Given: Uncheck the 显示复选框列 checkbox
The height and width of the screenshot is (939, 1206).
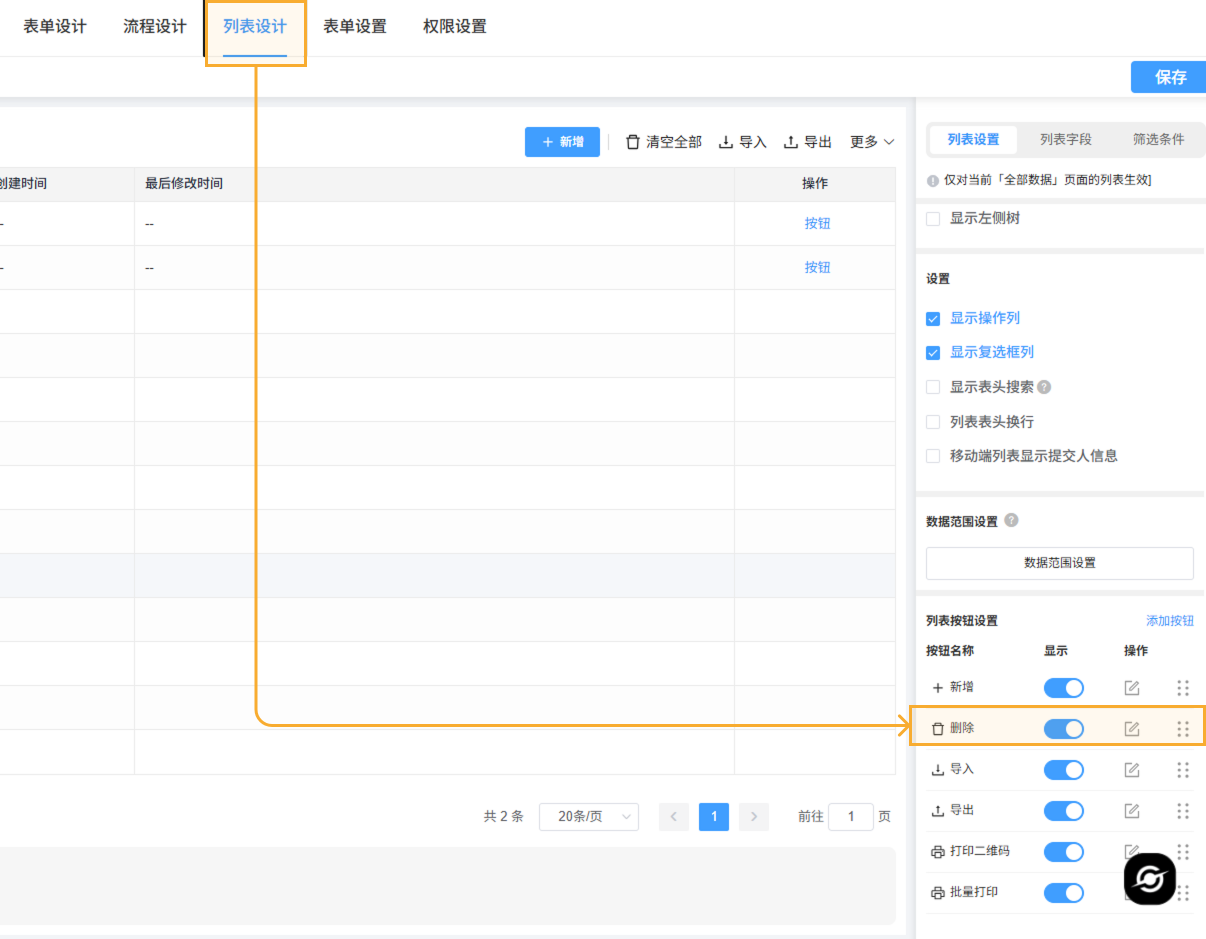Looking at the screenshot, I should (x=933, y=353).
